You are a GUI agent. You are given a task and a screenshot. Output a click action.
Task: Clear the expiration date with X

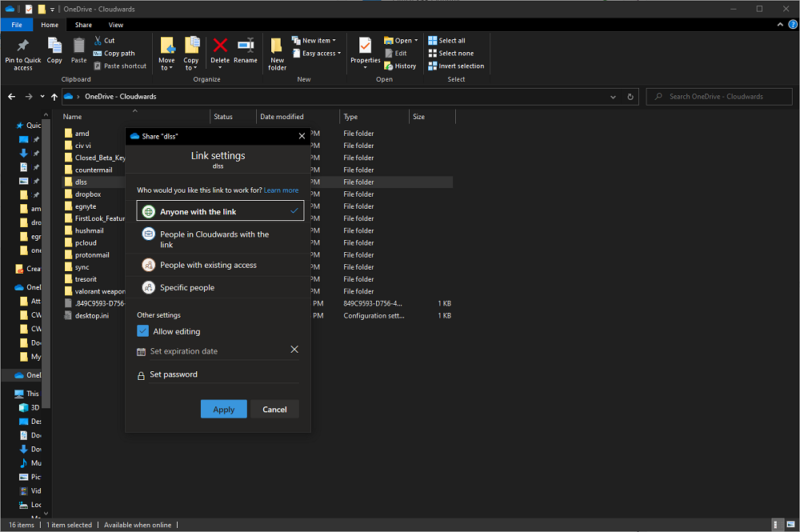click(x=294, y=349)
